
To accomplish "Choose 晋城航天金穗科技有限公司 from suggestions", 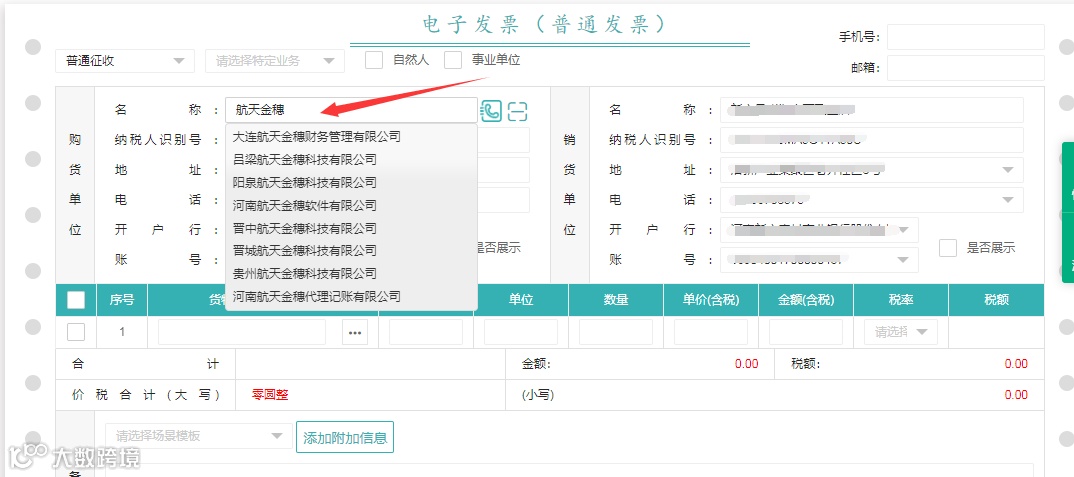I will (351, 251).
